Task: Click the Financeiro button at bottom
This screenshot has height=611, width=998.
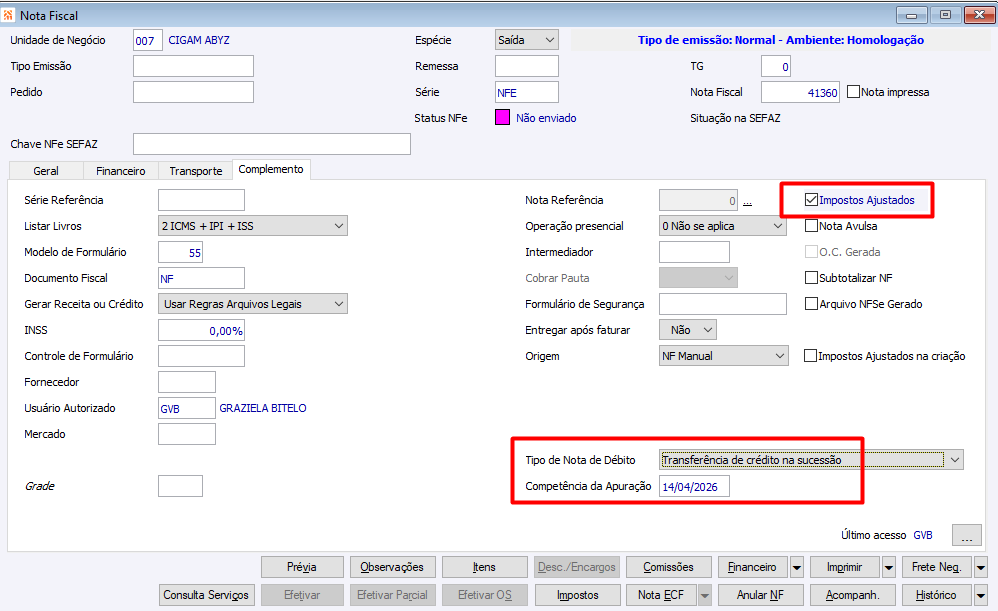Action: (753, 566)
